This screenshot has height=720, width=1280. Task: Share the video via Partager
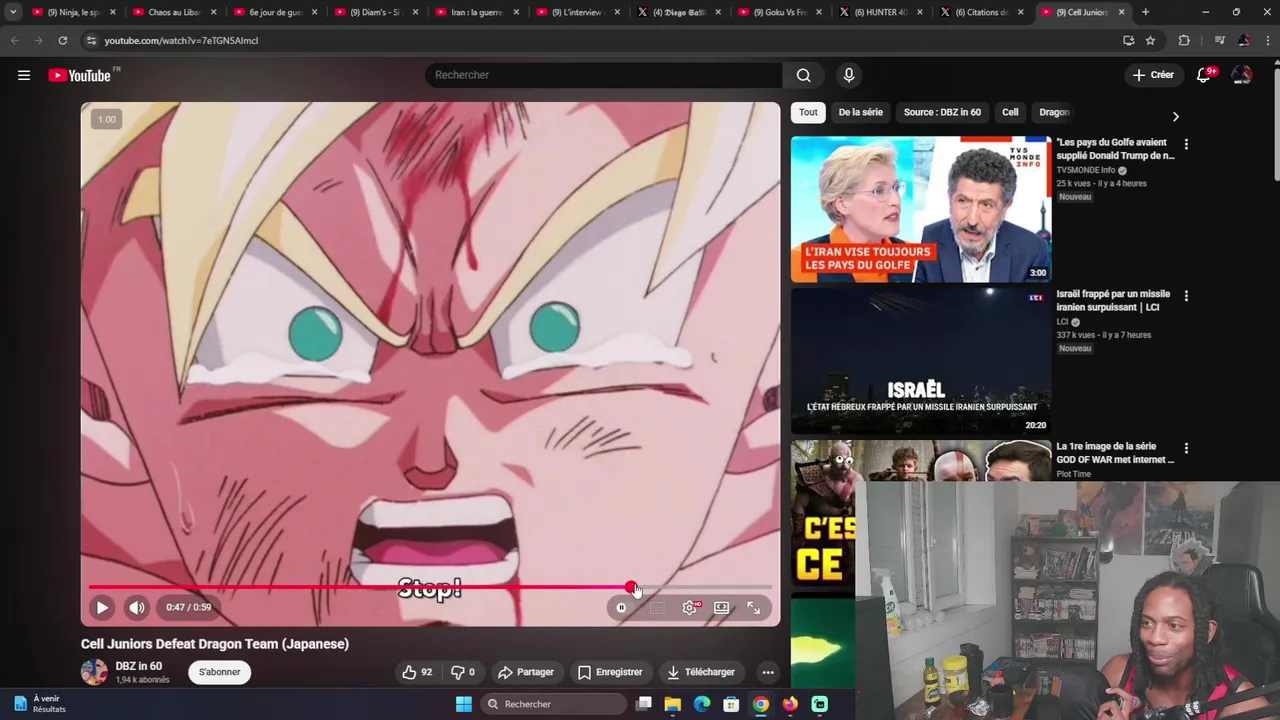click(526, 672)
